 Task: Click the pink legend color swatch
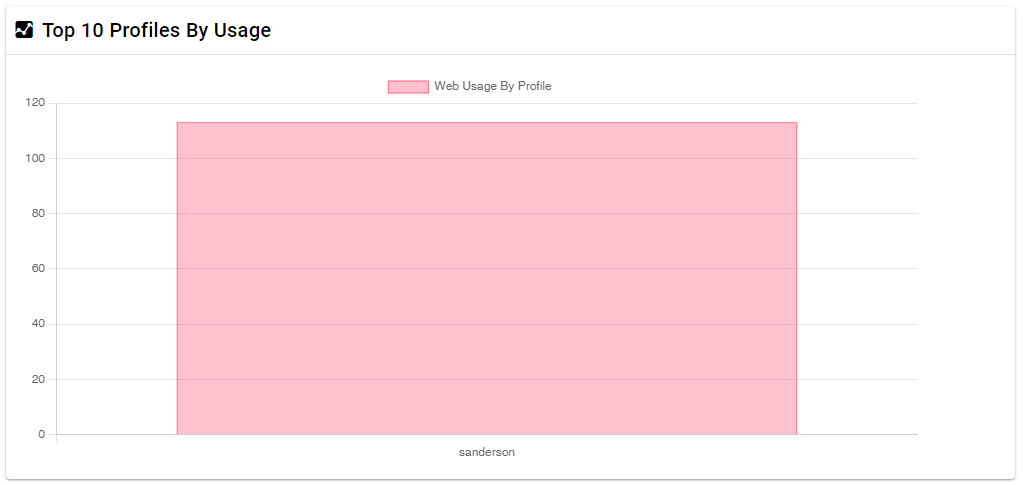pos(408,87)
